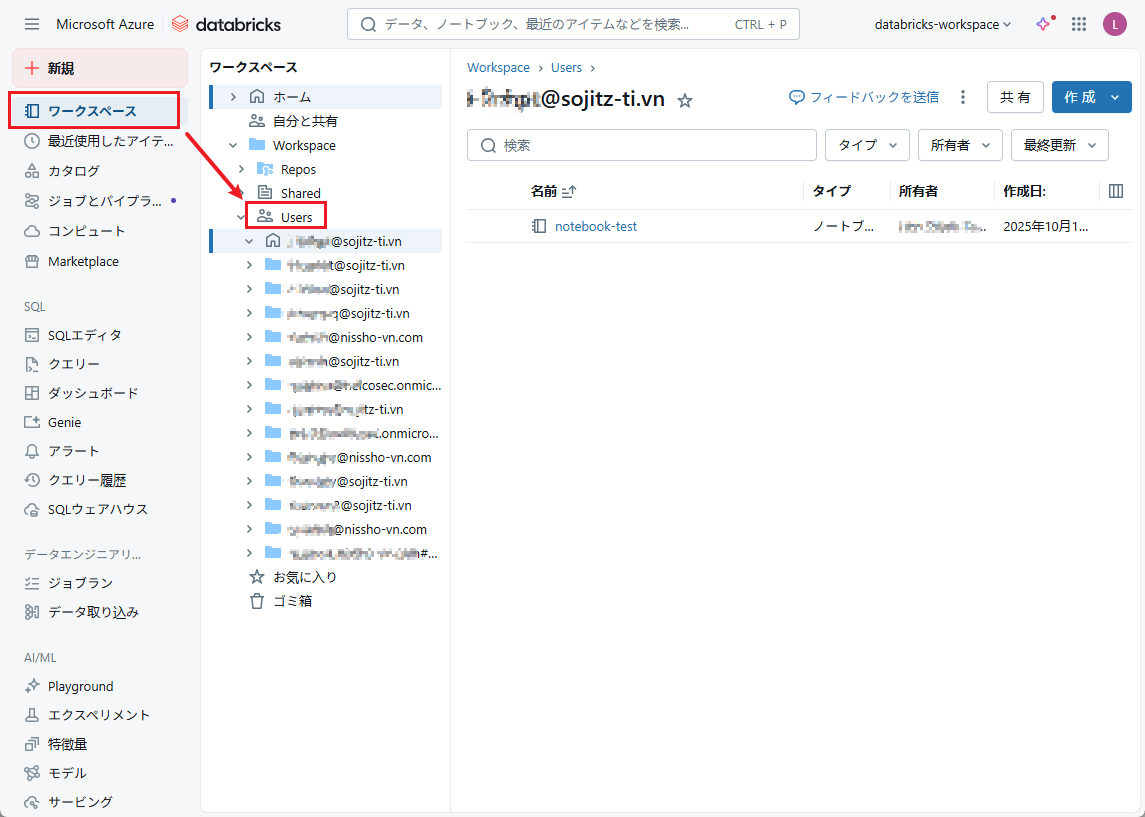Expand the ホーム tree node chevron
Image resolution: width=1145 pixels, height=817 pixels.
click(x=233, y=96)
